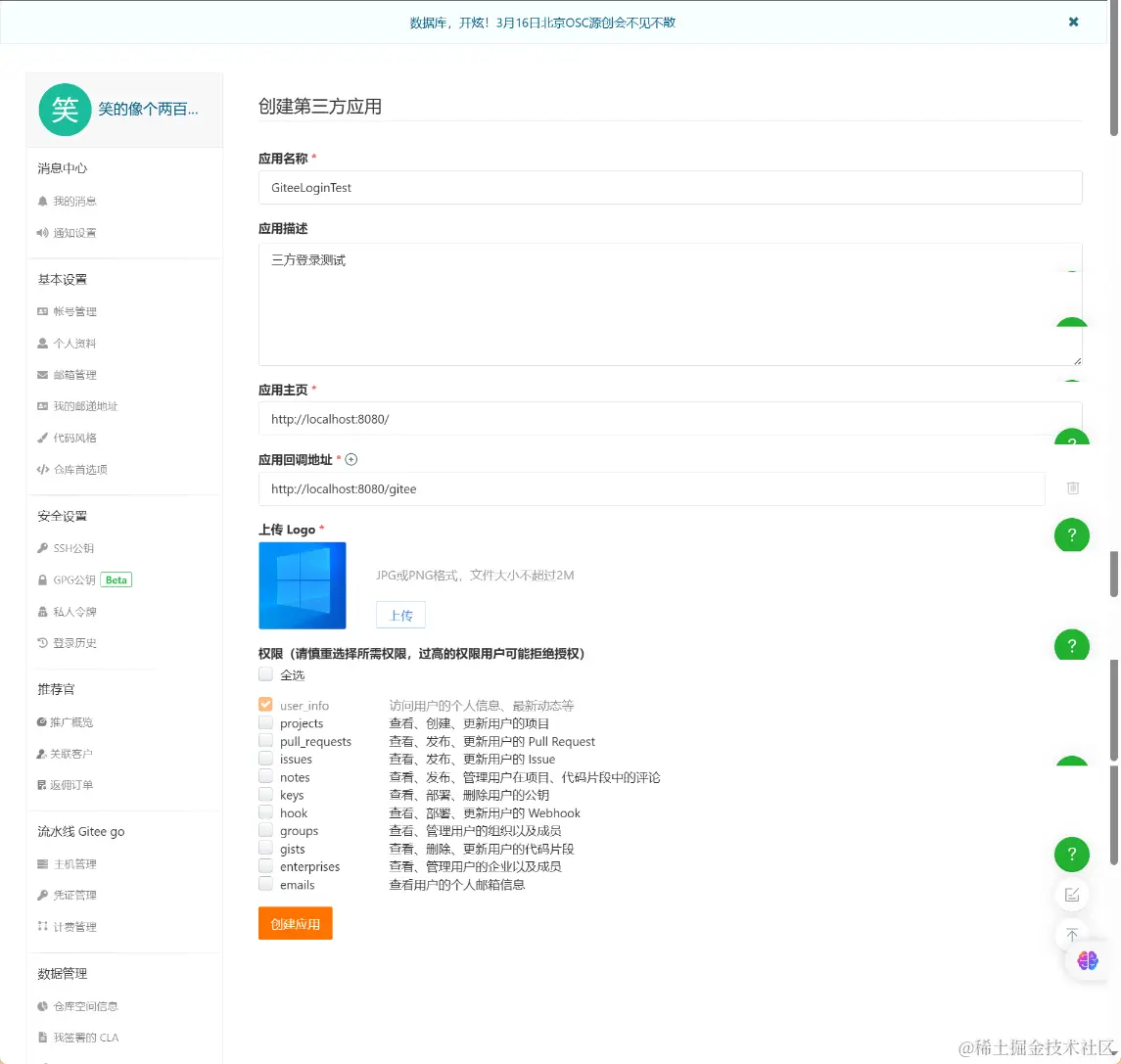Close the top announcement banner
Screen dimensions: 1121x1064
point(1073,23)
